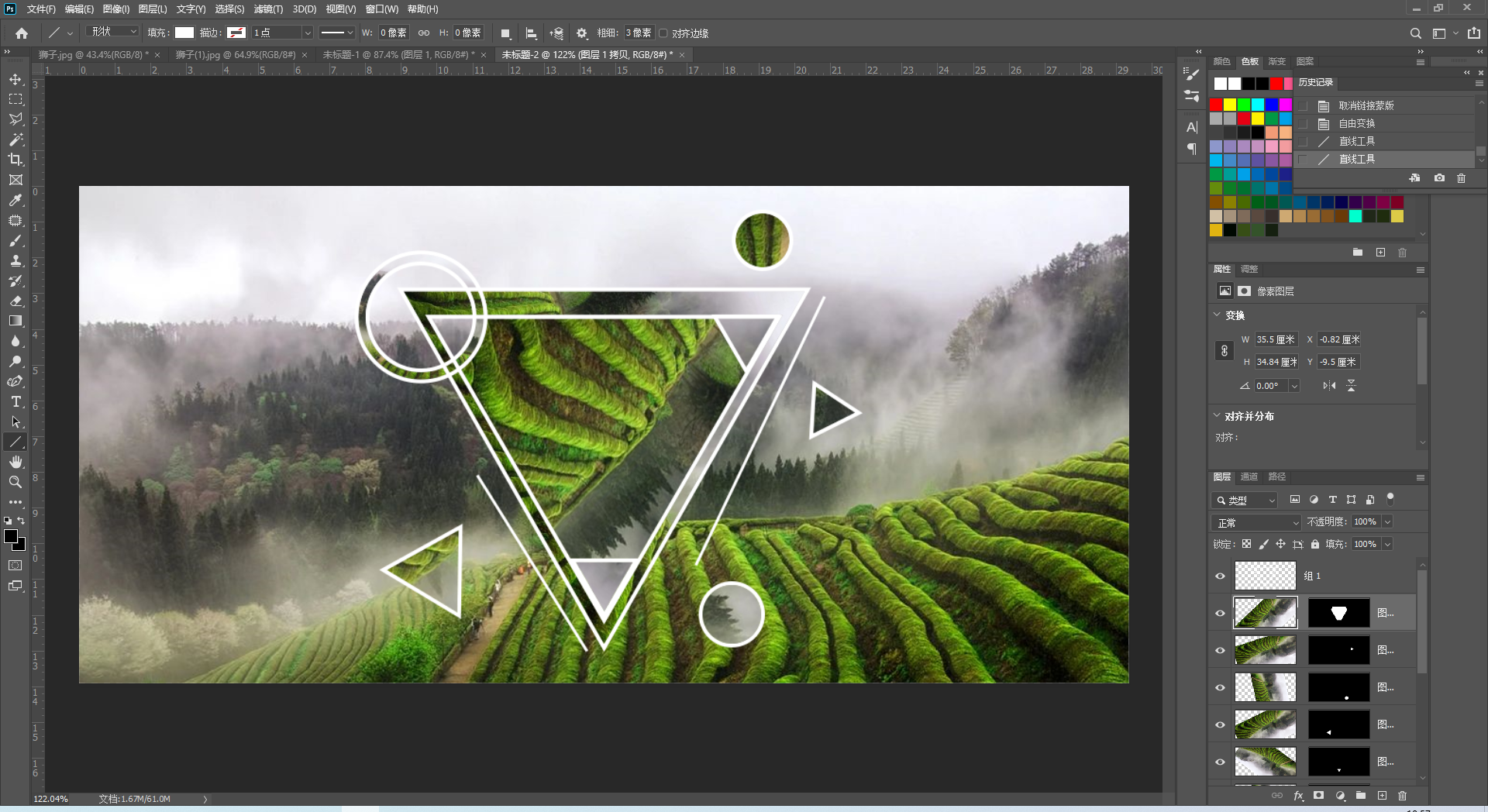Select the Gradient tool
The width and height of the screenshot is (1488, 812).
(15, 321)
